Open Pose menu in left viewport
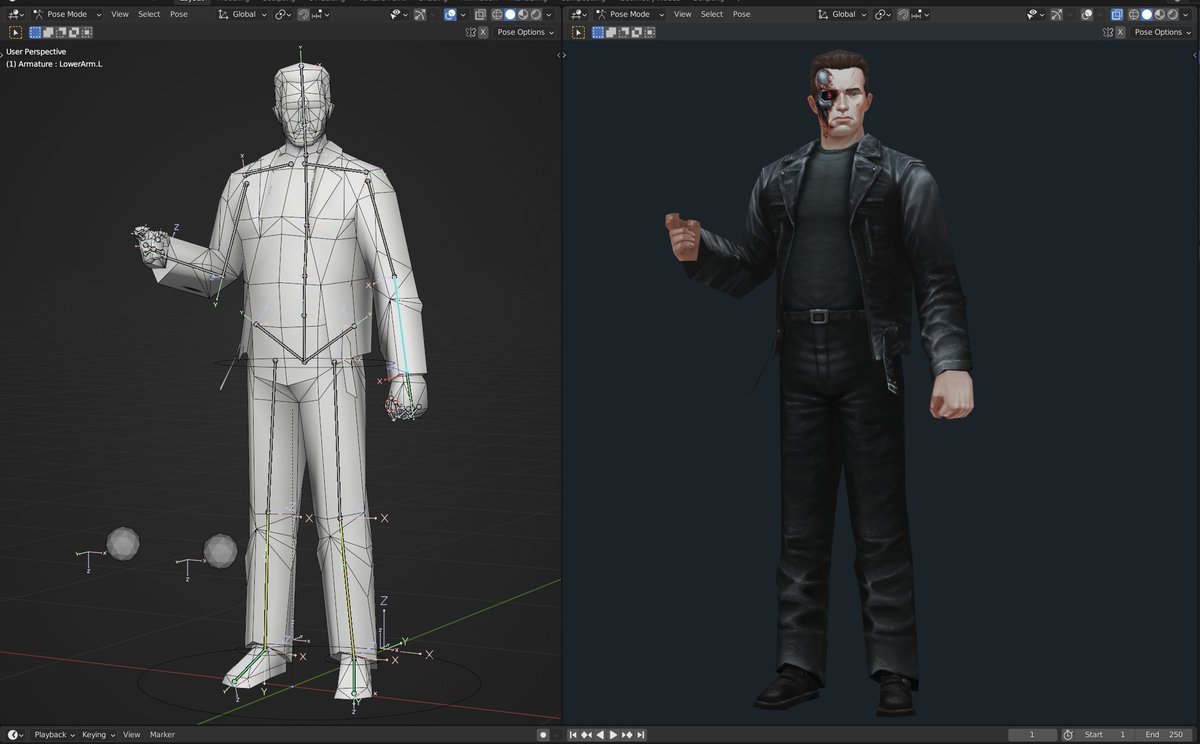1200x744 pixels. click(179, 14)
